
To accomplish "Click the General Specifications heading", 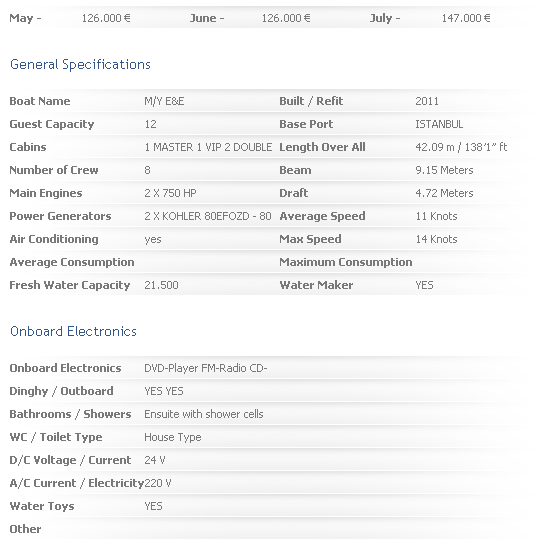I will [x=80, y=65].
